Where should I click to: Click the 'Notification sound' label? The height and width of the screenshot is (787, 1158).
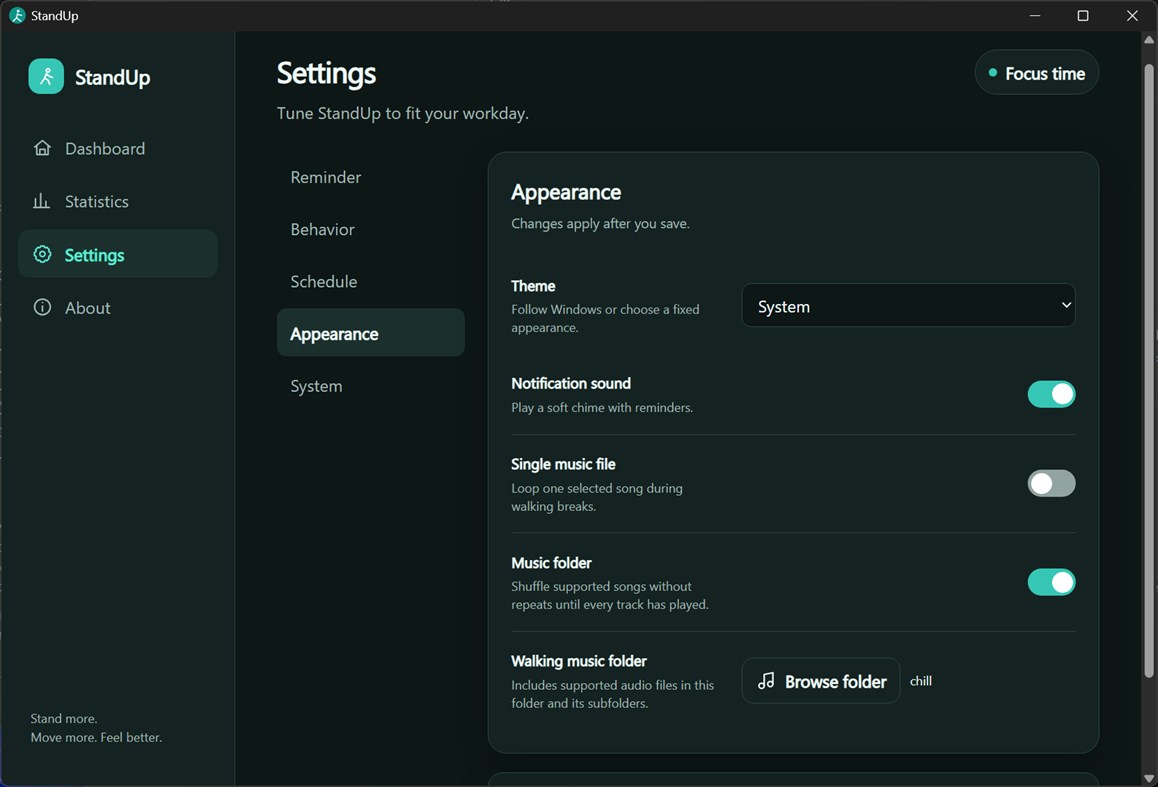click(571, 383)
